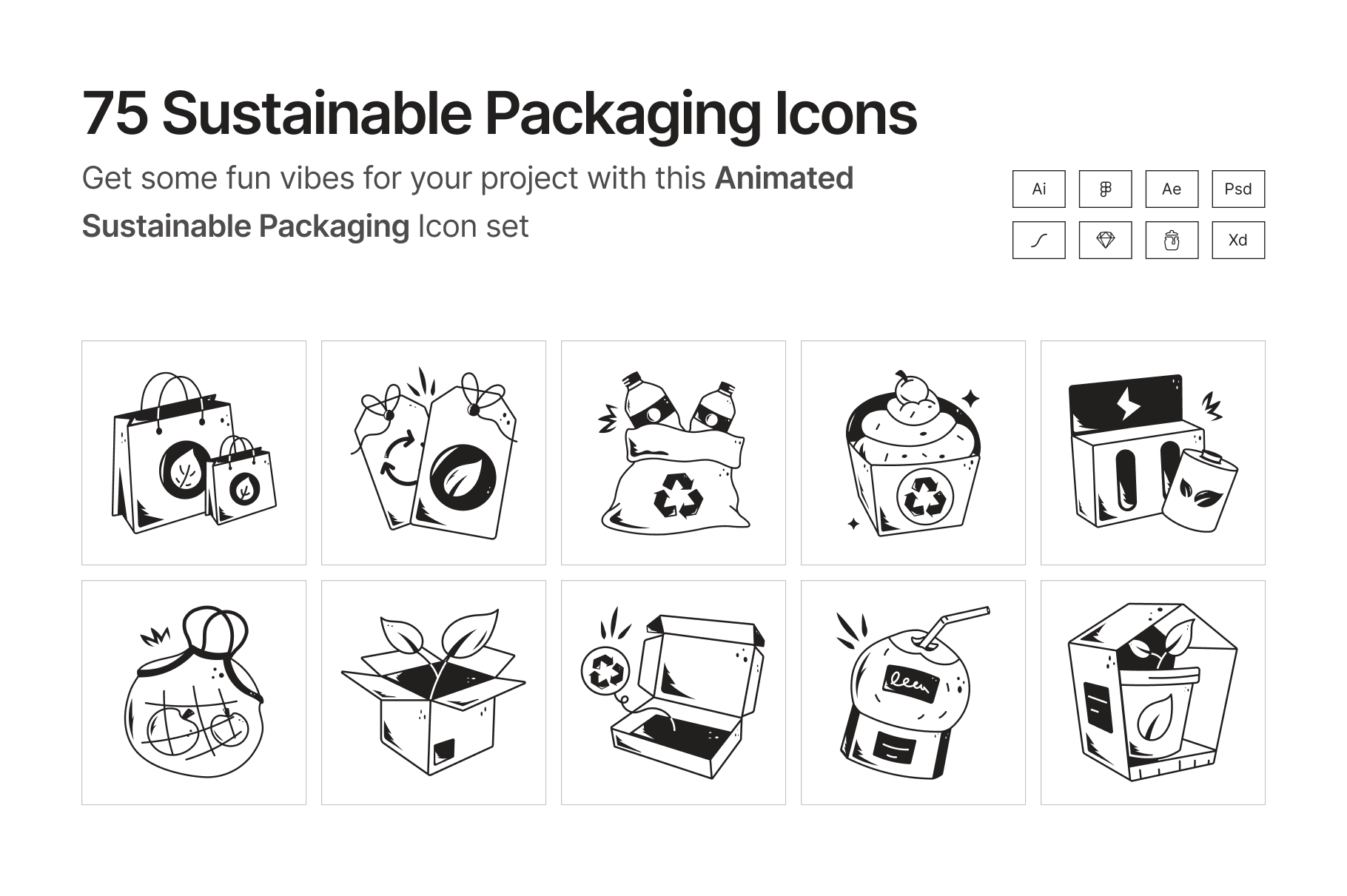Image resolution: width=1347 pixels, height=896 pixels.
Task: Choose the Psd format badge
Action: pos(1238,189)
